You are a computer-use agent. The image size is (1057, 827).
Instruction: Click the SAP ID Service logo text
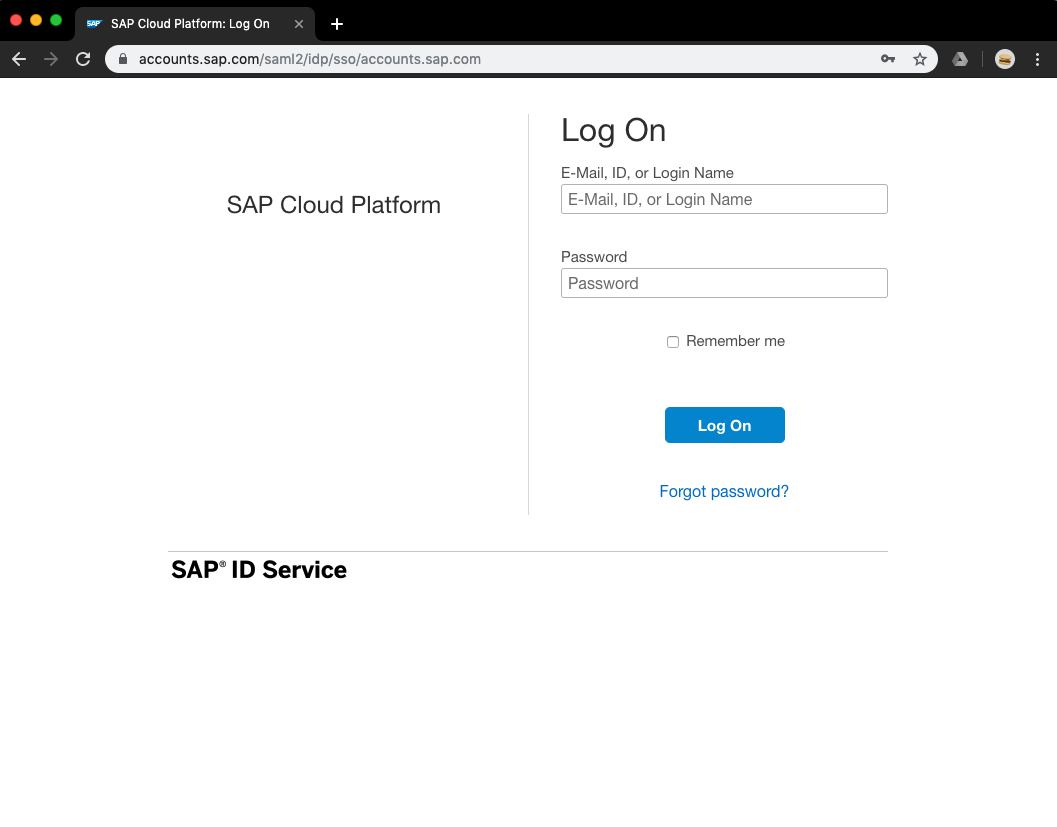(x=259, y=570)
